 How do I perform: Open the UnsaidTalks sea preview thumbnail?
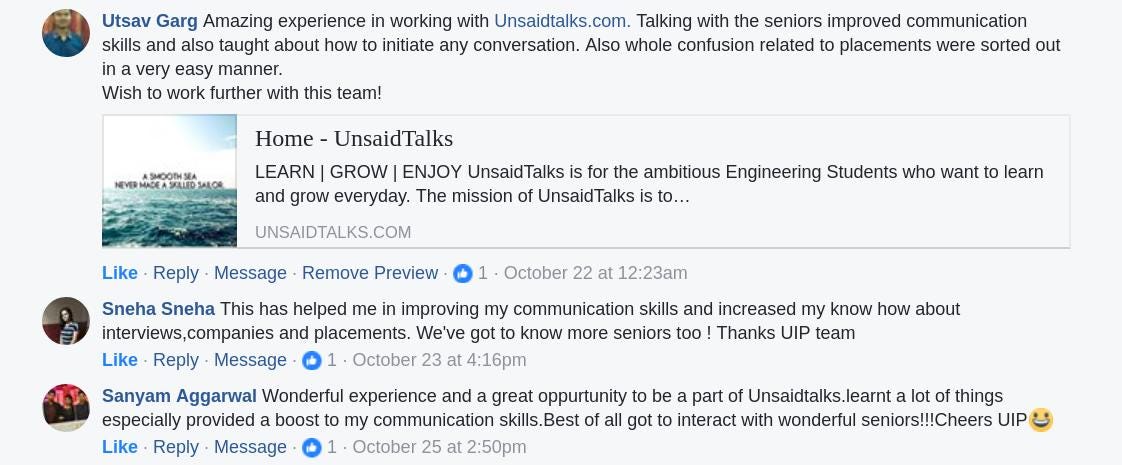point(170,181)
